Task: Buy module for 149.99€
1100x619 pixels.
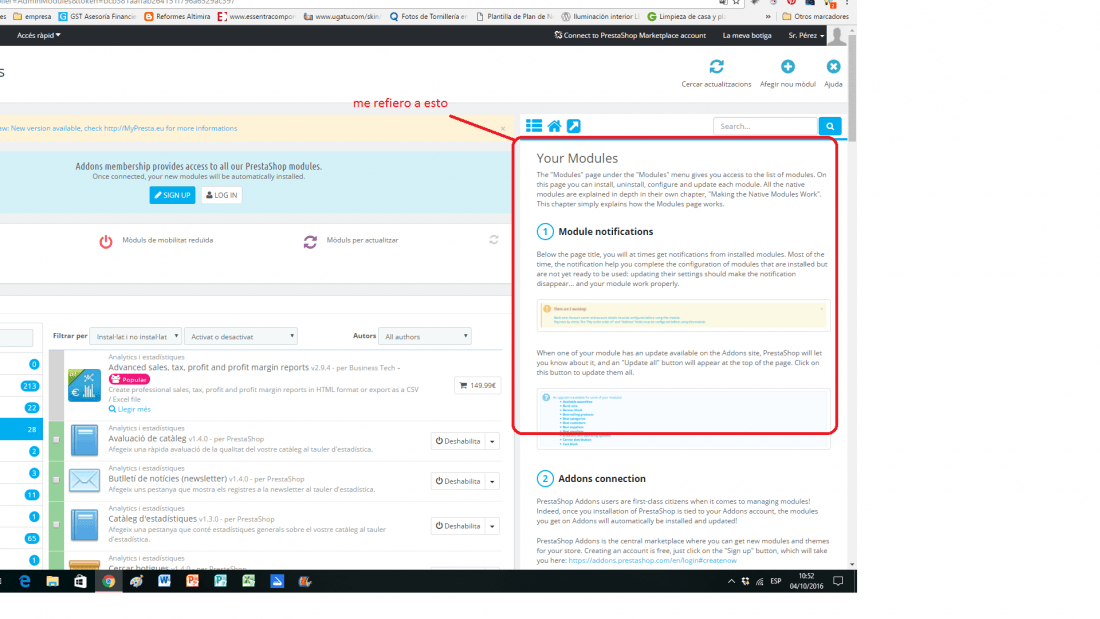Action: (478, 385)
